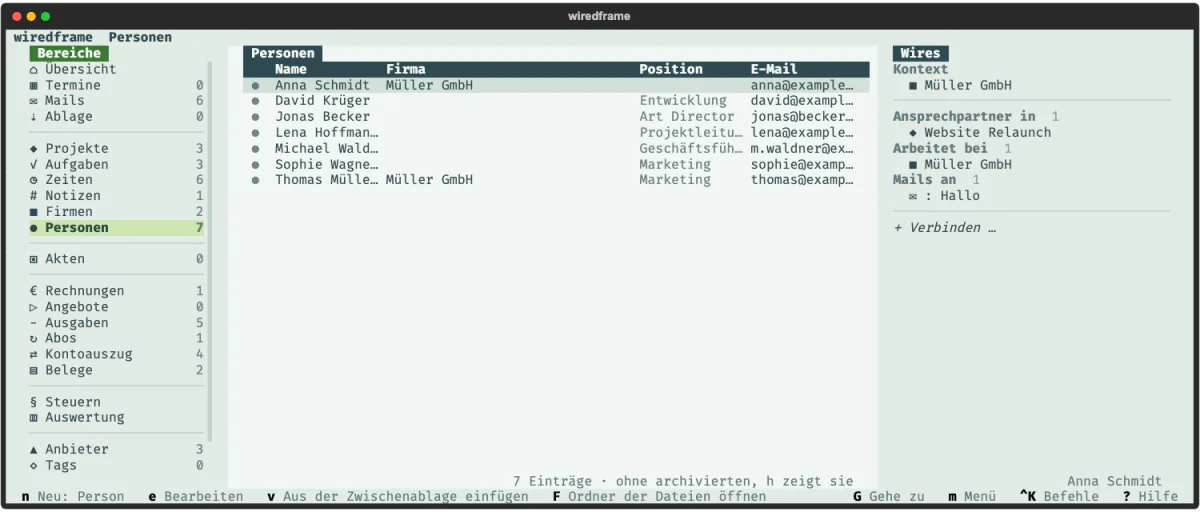This screenshot has height=512, width=1200.
Task: Open the Hallo mail wire
Action: point(944,196)
